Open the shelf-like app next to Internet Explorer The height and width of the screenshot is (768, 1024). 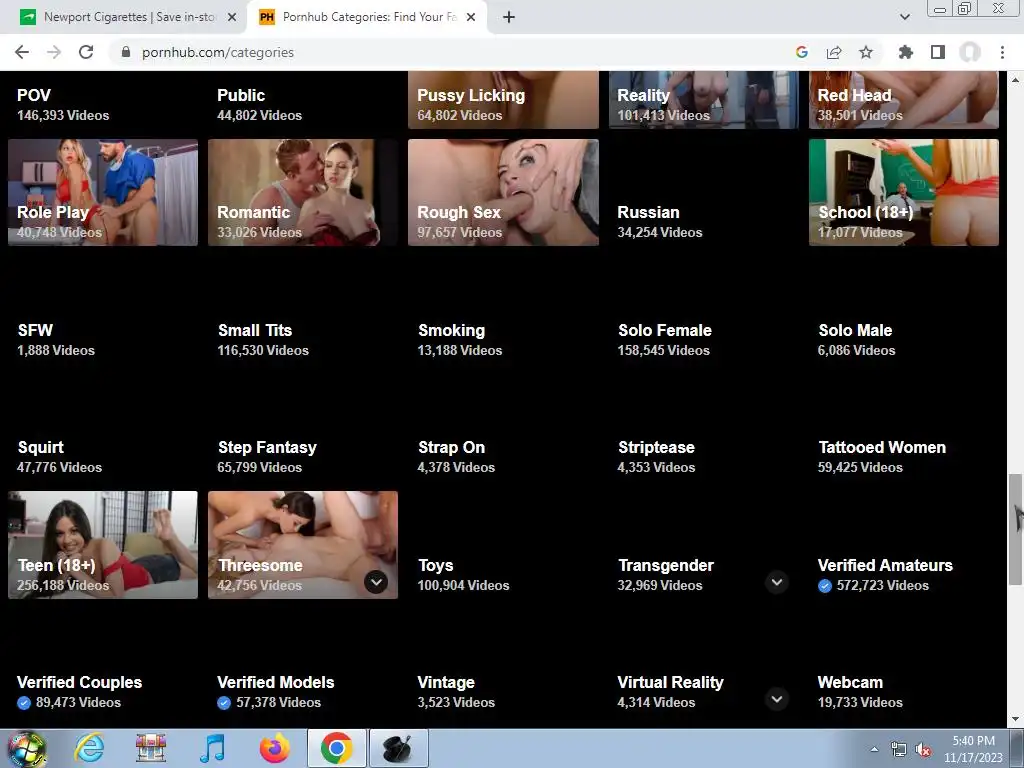click(151, 748)
